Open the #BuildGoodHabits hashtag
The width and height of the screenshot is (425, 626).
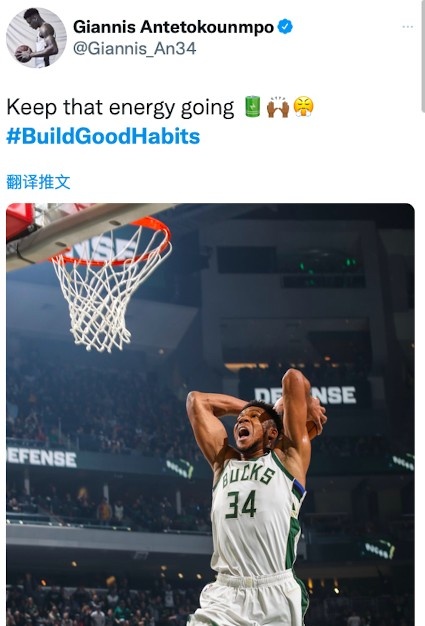tap(103, 136)
